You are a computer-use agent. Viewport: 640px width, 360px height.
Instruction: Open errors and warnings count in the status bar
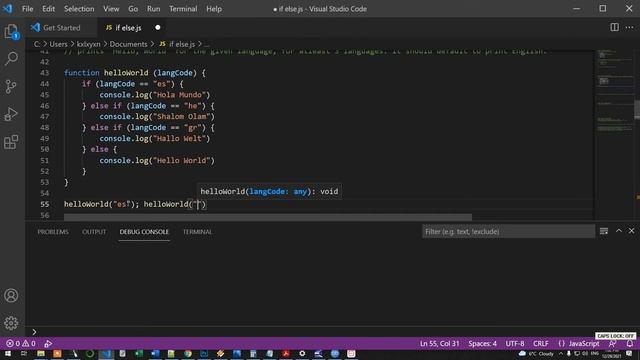click(21, 343)
